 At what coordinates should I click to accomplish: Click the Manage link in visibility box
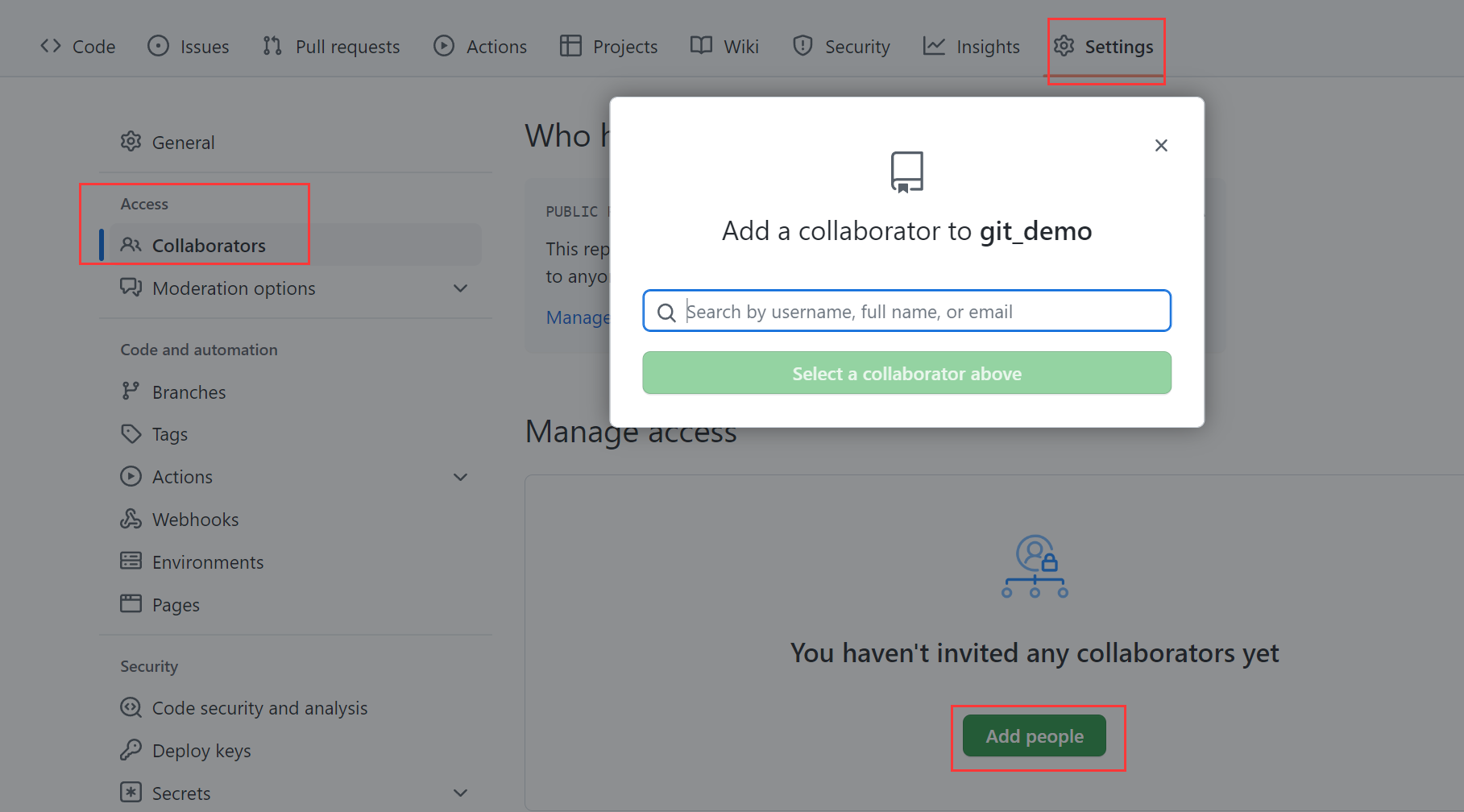(x=577, y=317)
